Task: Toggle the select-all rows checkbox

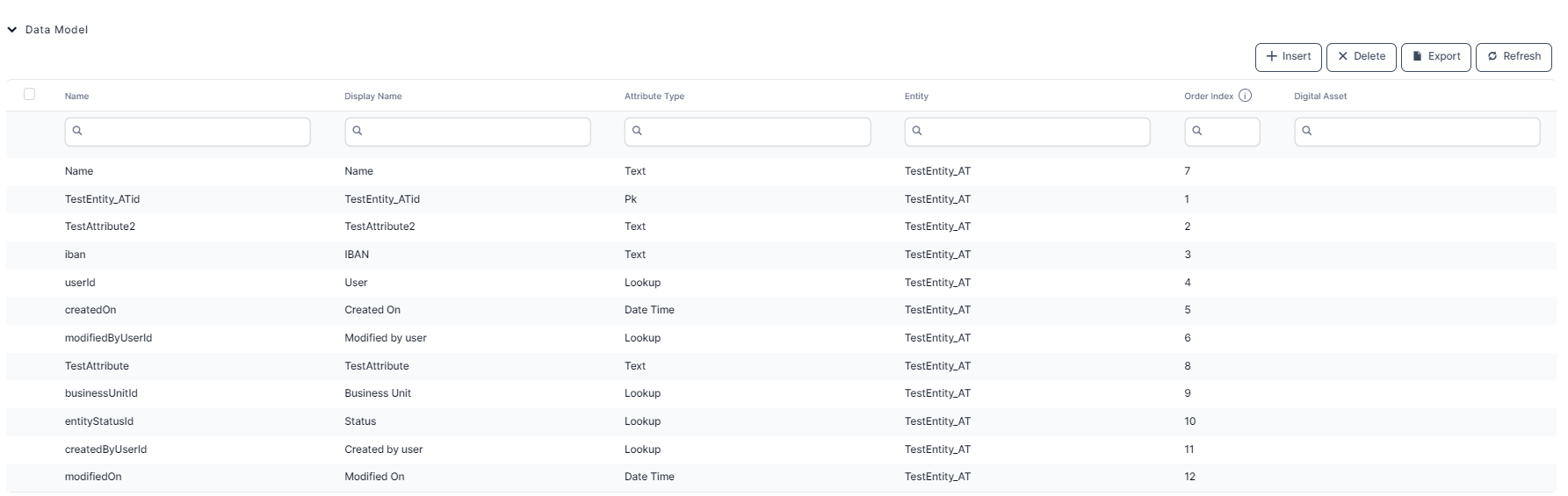Action: [x=30, y=94]
